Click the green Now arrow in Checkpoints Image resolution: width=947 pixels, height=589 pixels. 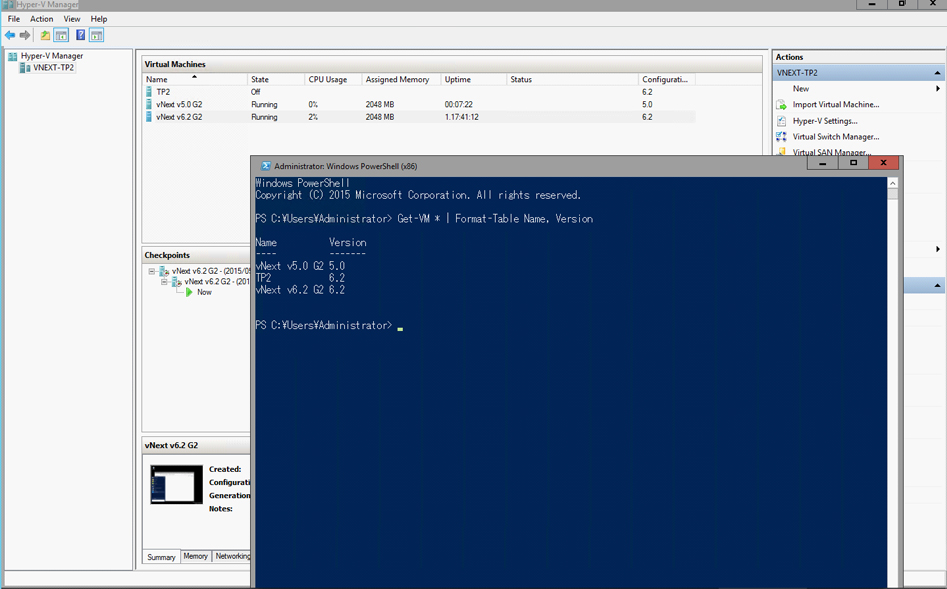[x=189, y=292]
